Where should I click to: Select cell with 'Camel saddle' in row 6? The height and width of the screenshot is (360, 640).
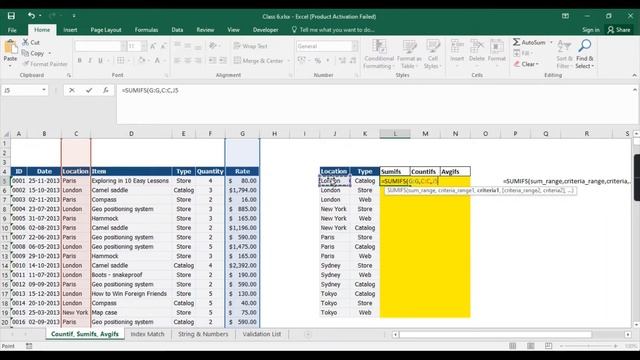click(131, 190)
